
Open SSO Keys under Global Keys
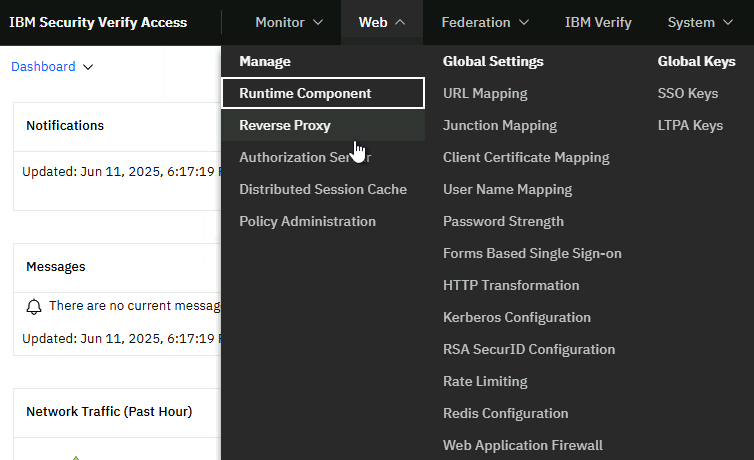(x=688, y=93)
